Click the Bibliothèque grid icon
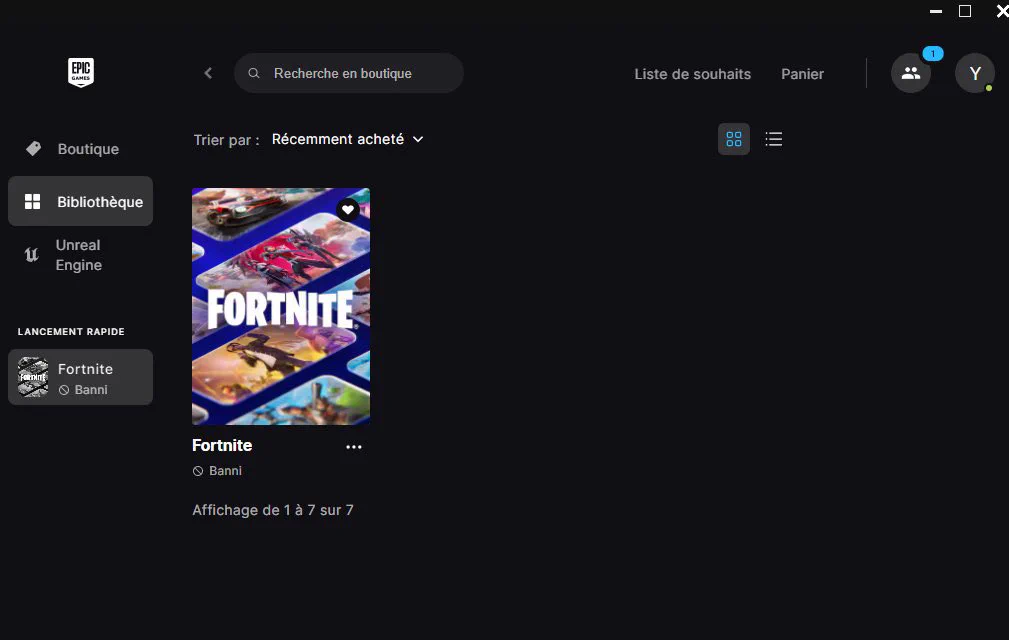Viewport: 1009px width, 640px height. pyautogui.click(x=32, y=201)
